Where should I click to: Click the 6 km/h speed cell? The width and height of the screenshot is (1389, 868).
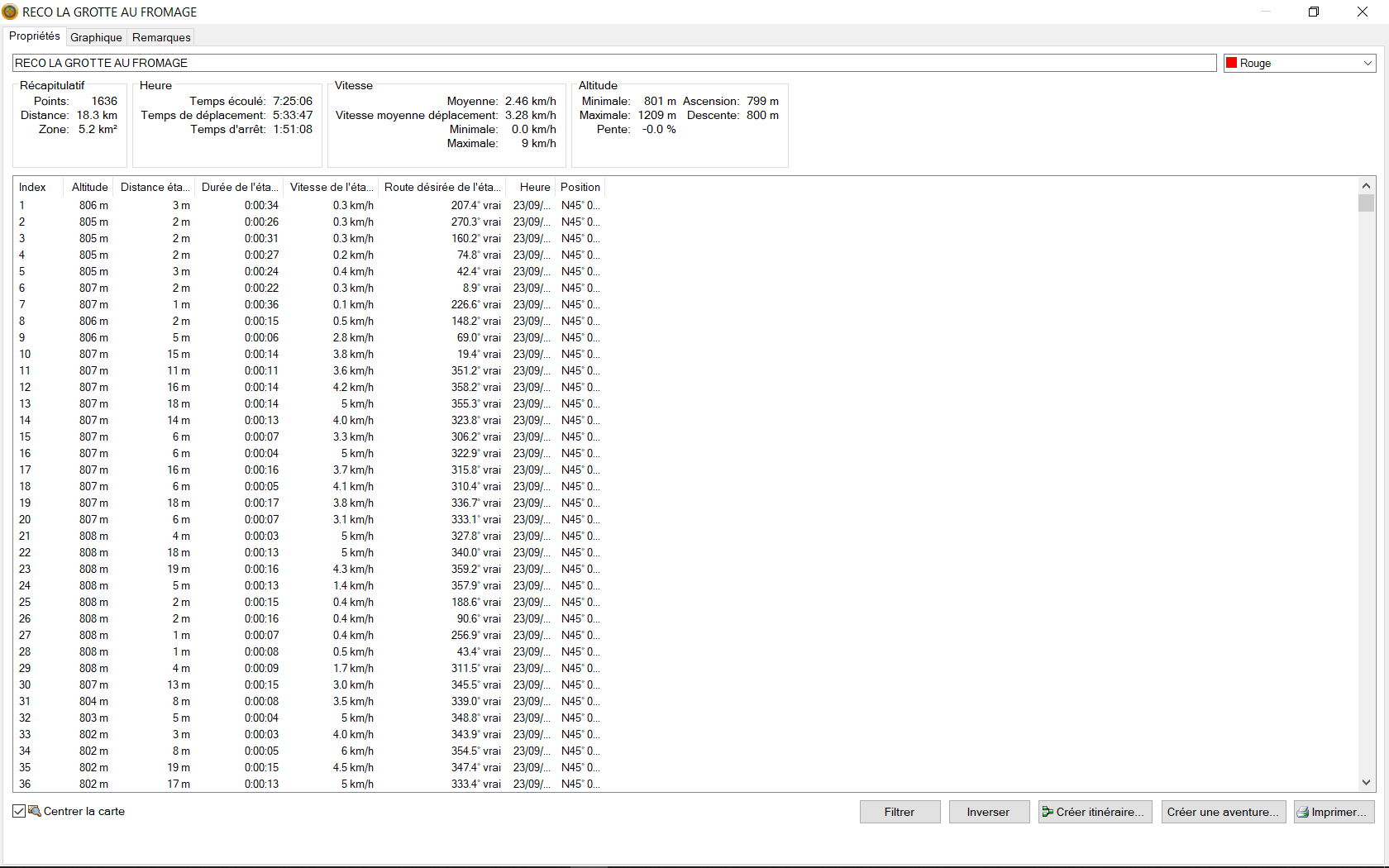tap(357, 751)
